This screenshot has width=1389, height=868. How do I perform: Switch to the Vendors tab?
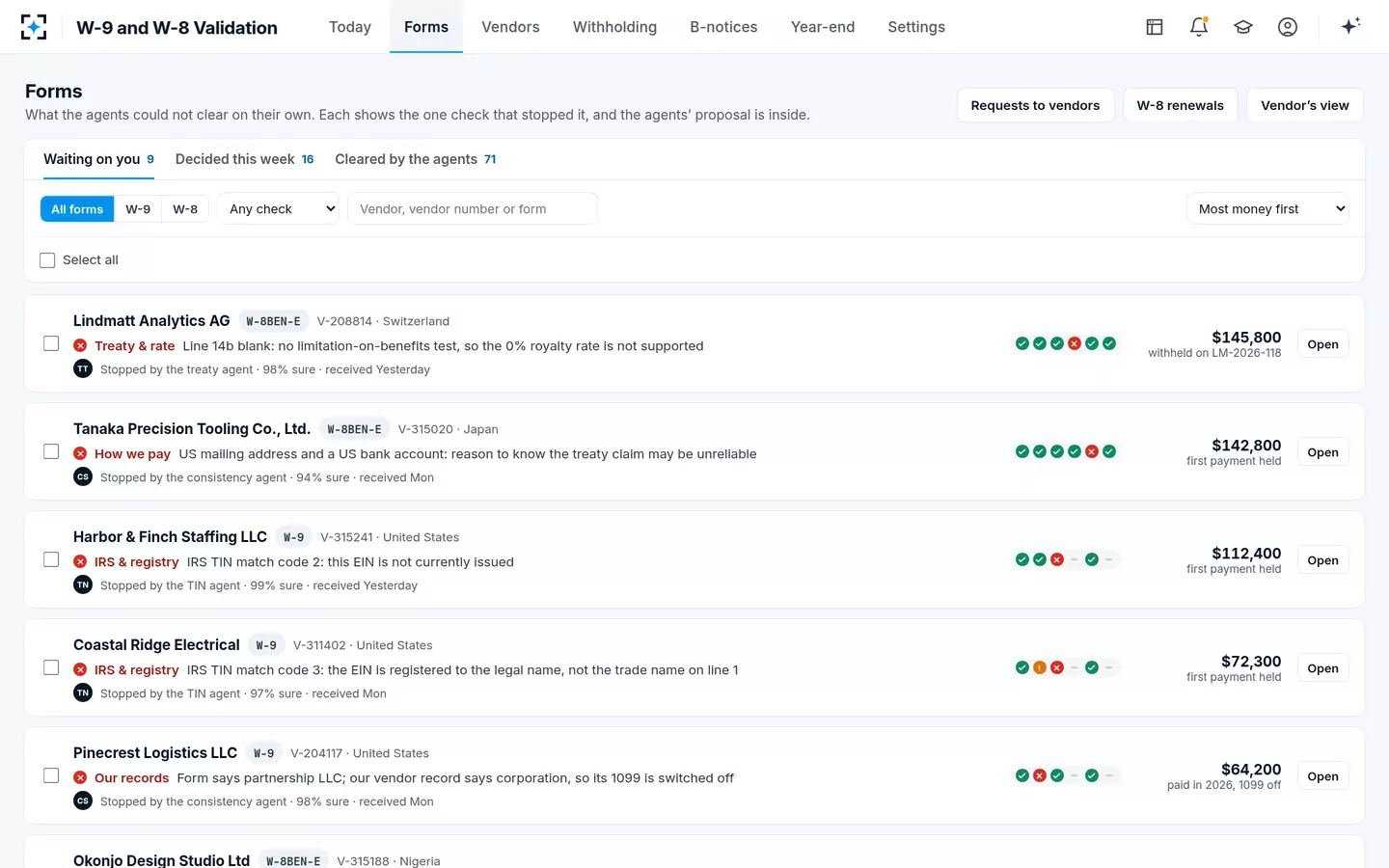click(x=510, y=27)
